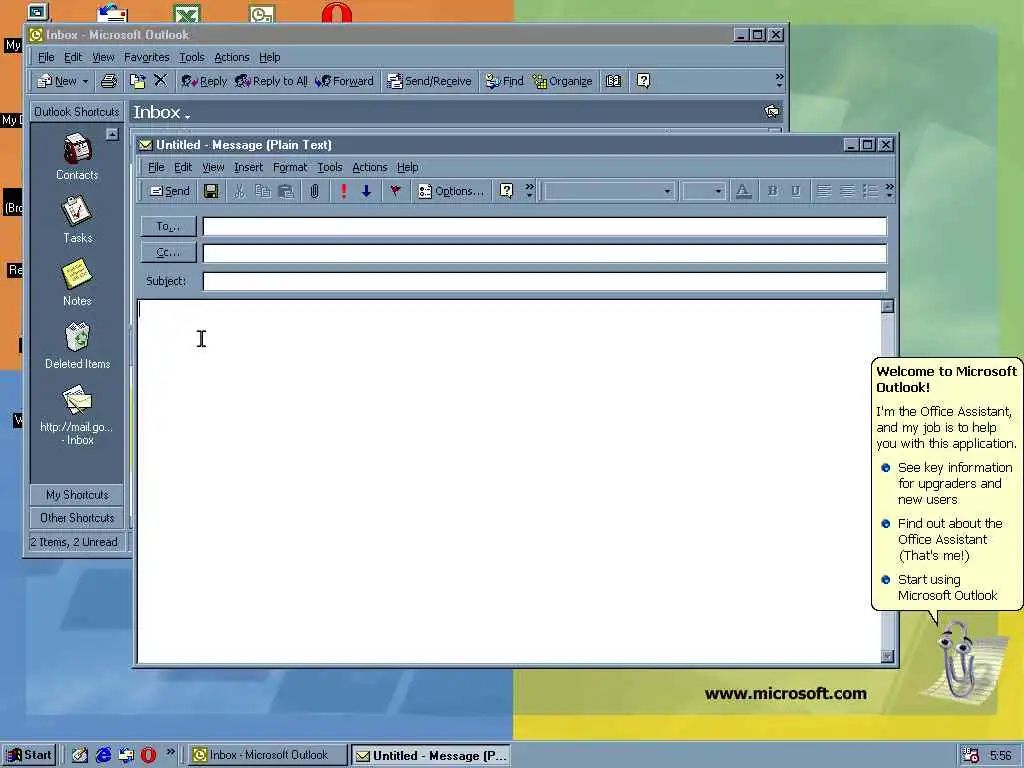Expand more buttons on Formatting toolbar
The height and width of the screenshot is (768, 1024).
pyautogui.click(x=889, y=191)
